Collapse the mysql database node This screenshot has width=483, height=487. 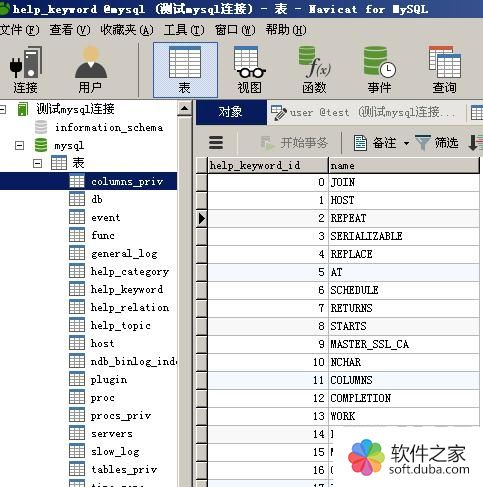point(20,145)
